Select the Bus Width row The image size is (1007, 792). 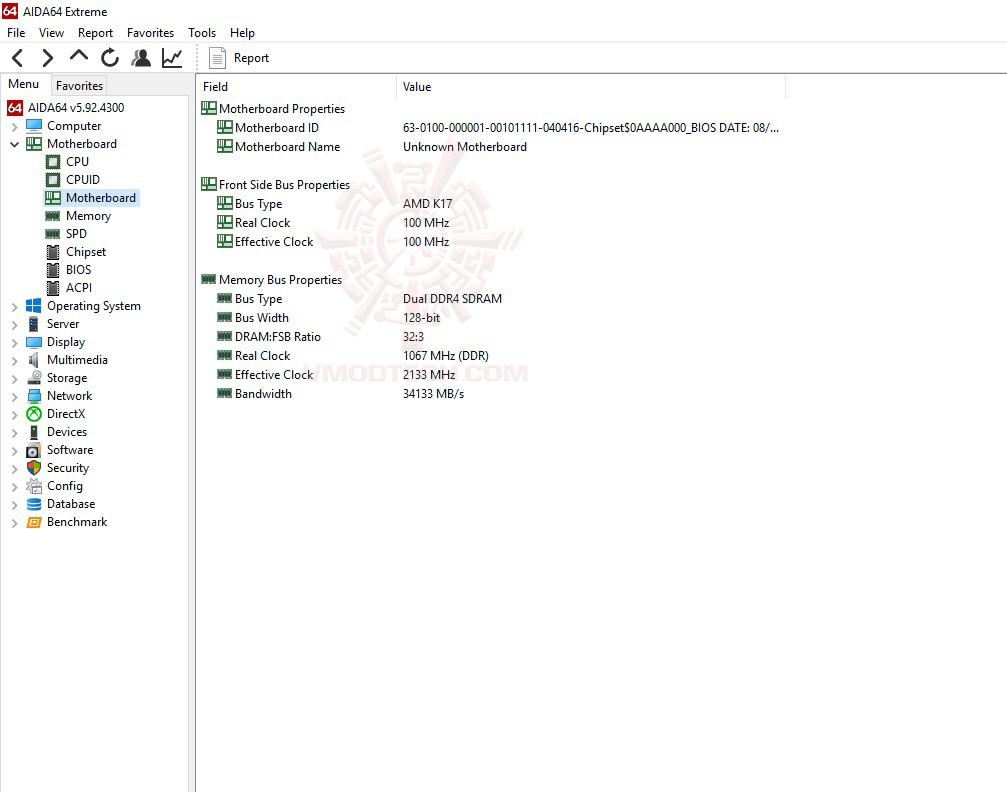(x=491, y=318)
